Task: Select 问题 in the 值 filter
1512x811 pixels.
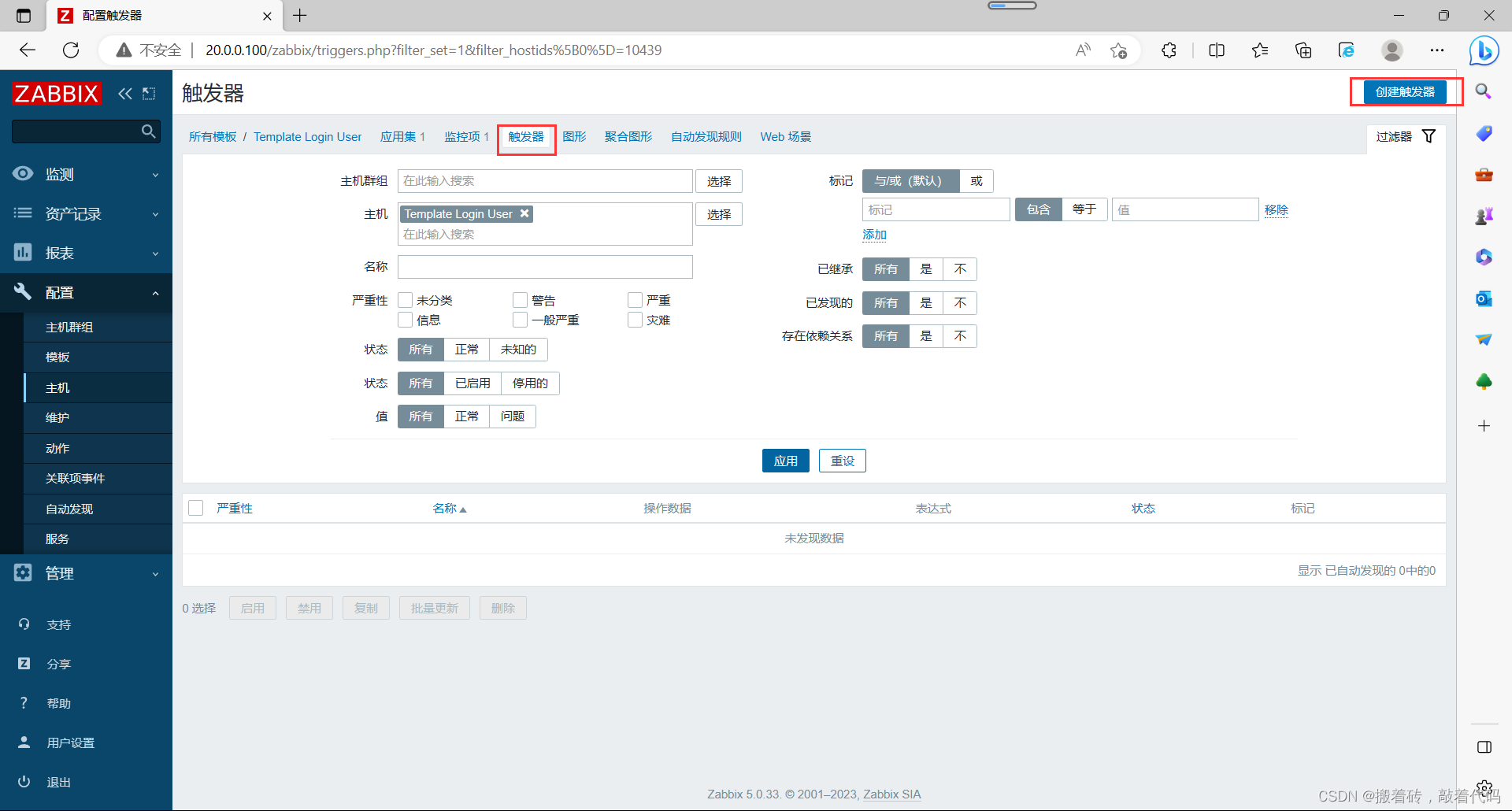Action: click(513, 417)
